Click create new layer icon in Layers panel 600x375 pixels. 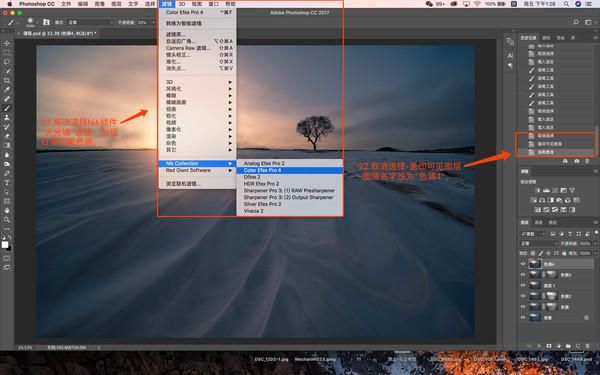[578, 346]
